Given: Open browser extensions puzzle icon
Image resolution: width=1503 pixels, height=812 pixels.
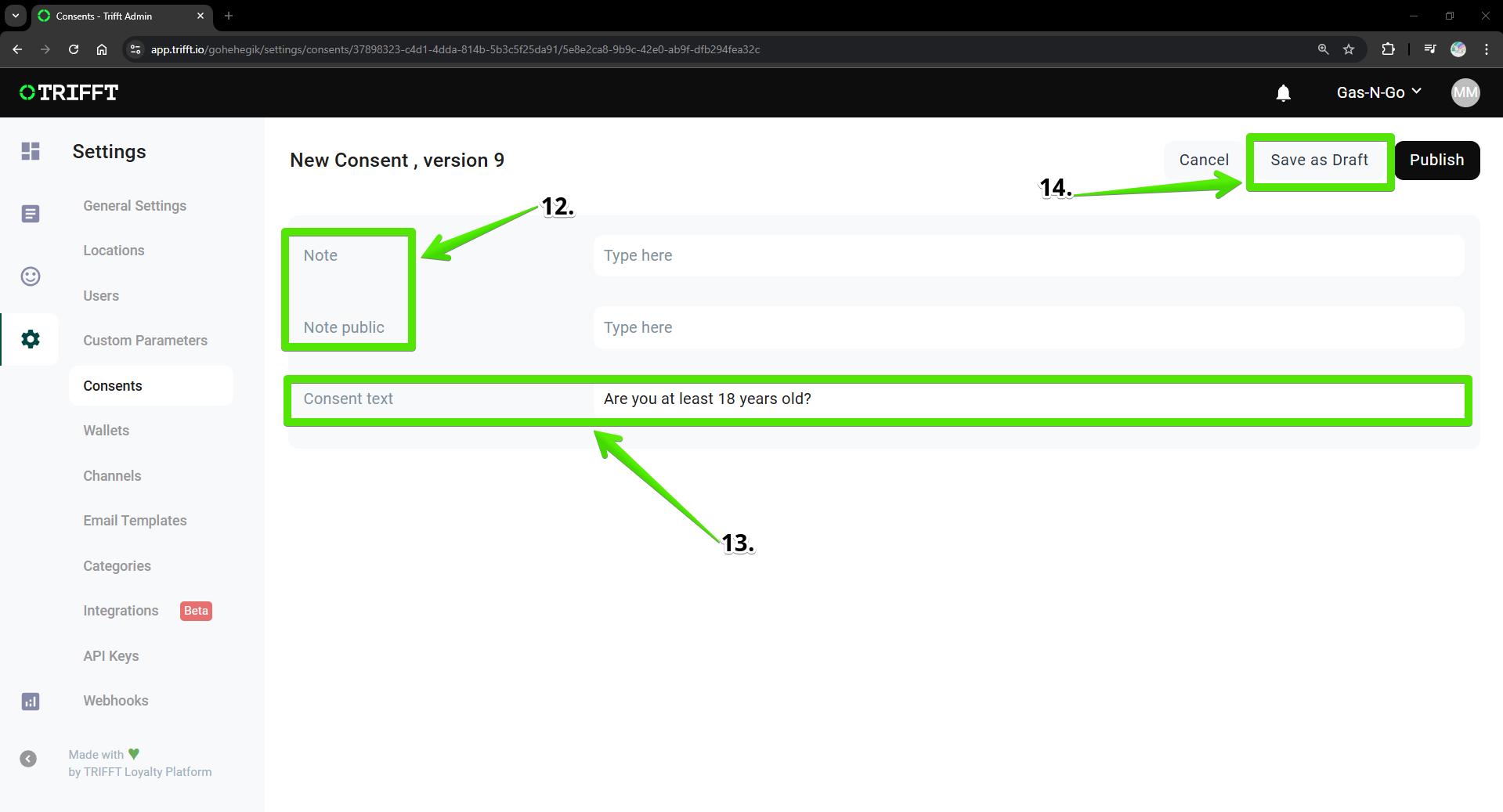Looking at the screenshot, I should click(x=1388, y=49).
